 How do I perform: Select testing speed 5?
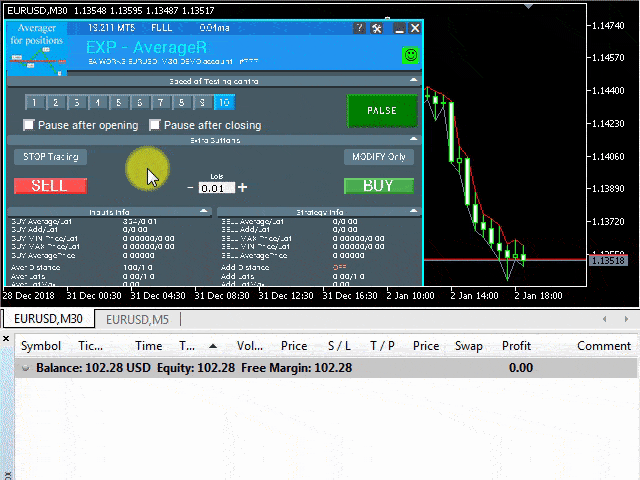pyautogui.click(x=118, y=102)
